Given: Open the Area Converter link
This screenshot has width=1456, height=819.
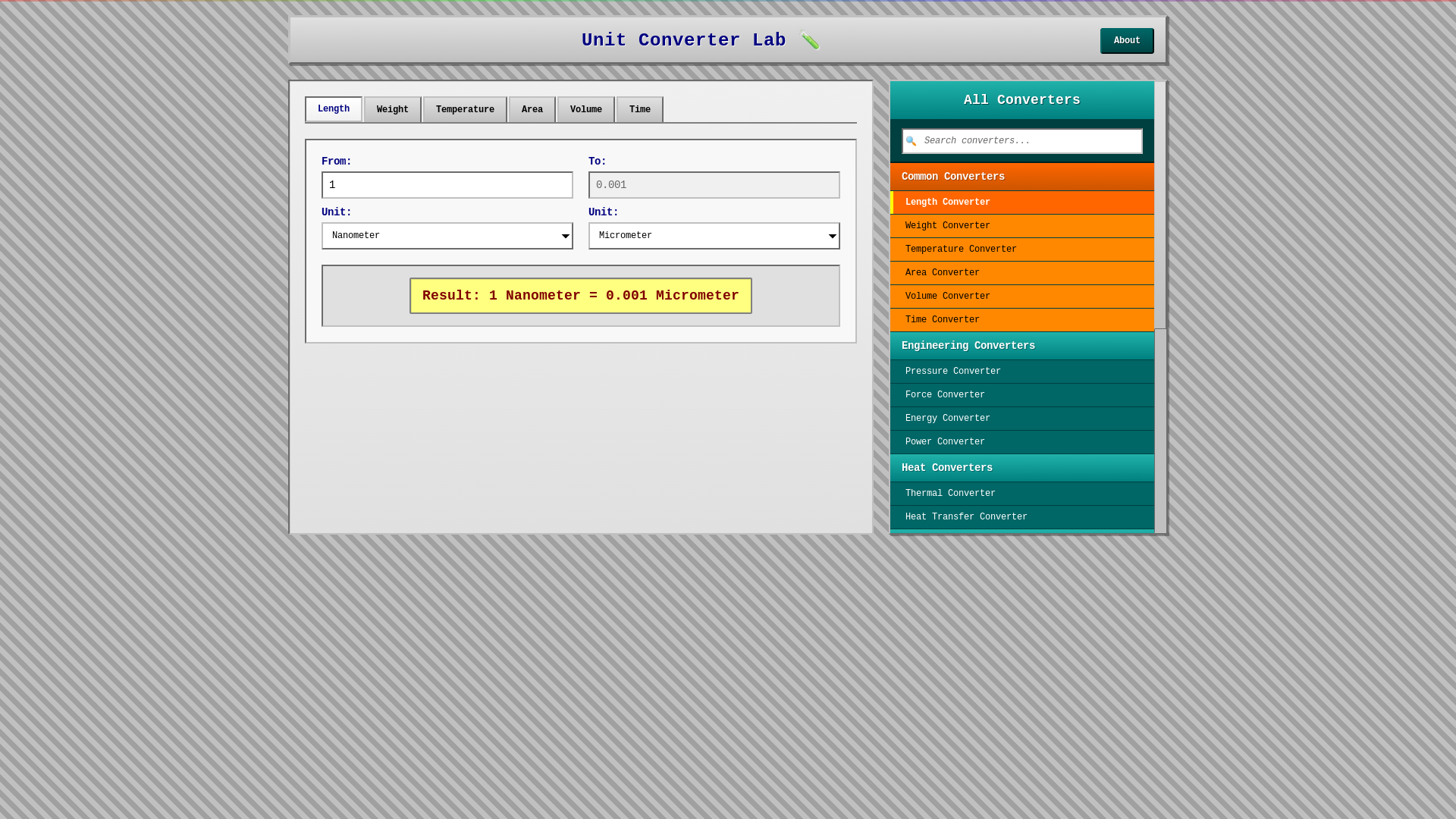Looking at the screenshot, I should click(1022, 273).
